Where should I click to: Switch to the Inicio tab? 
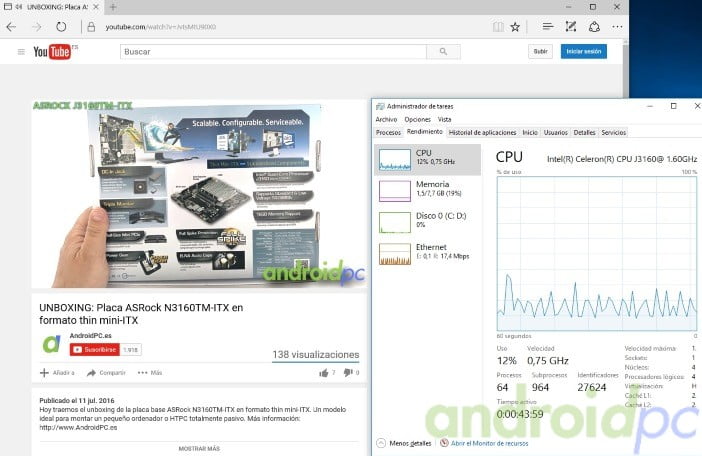[x=530, y=132]
